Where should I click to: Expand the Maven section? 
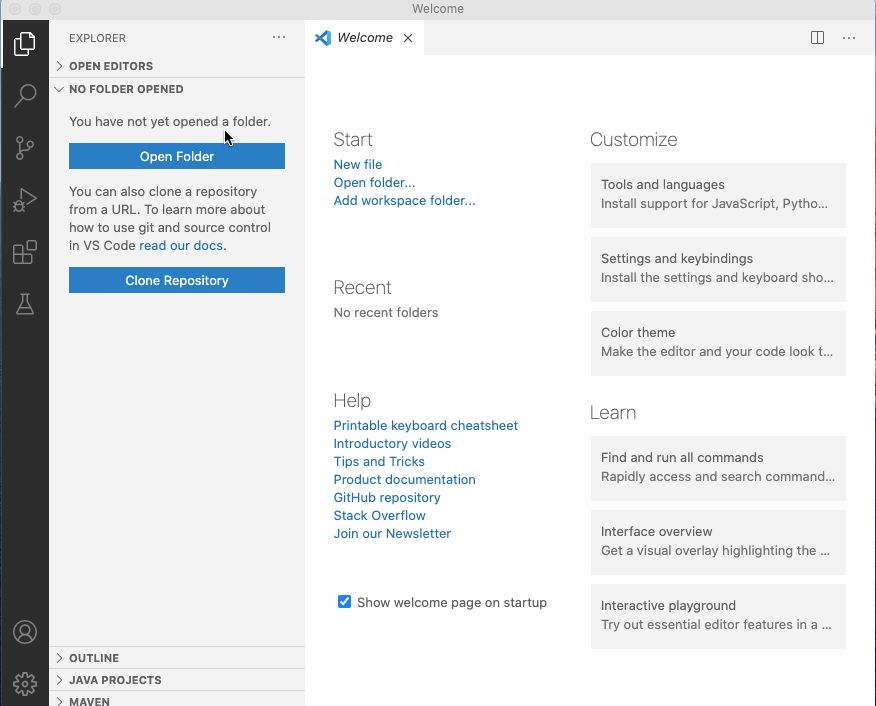(177, 699)
